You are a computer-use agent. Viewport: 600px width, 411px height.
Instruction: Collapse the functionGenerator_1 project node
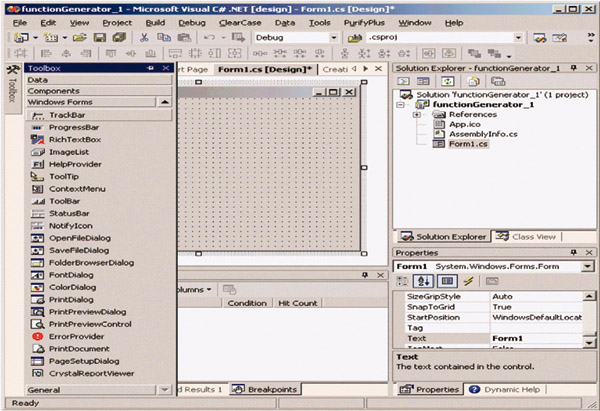pyautogui.click(x=403, y=104)
